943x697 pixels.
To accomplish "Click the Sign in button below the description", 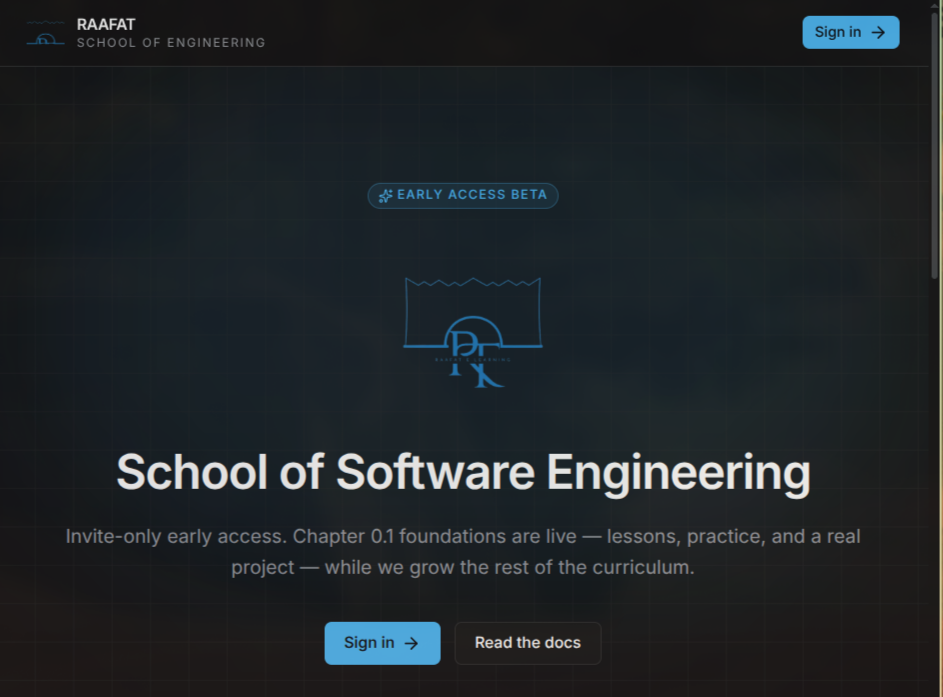I will point(382,643).
